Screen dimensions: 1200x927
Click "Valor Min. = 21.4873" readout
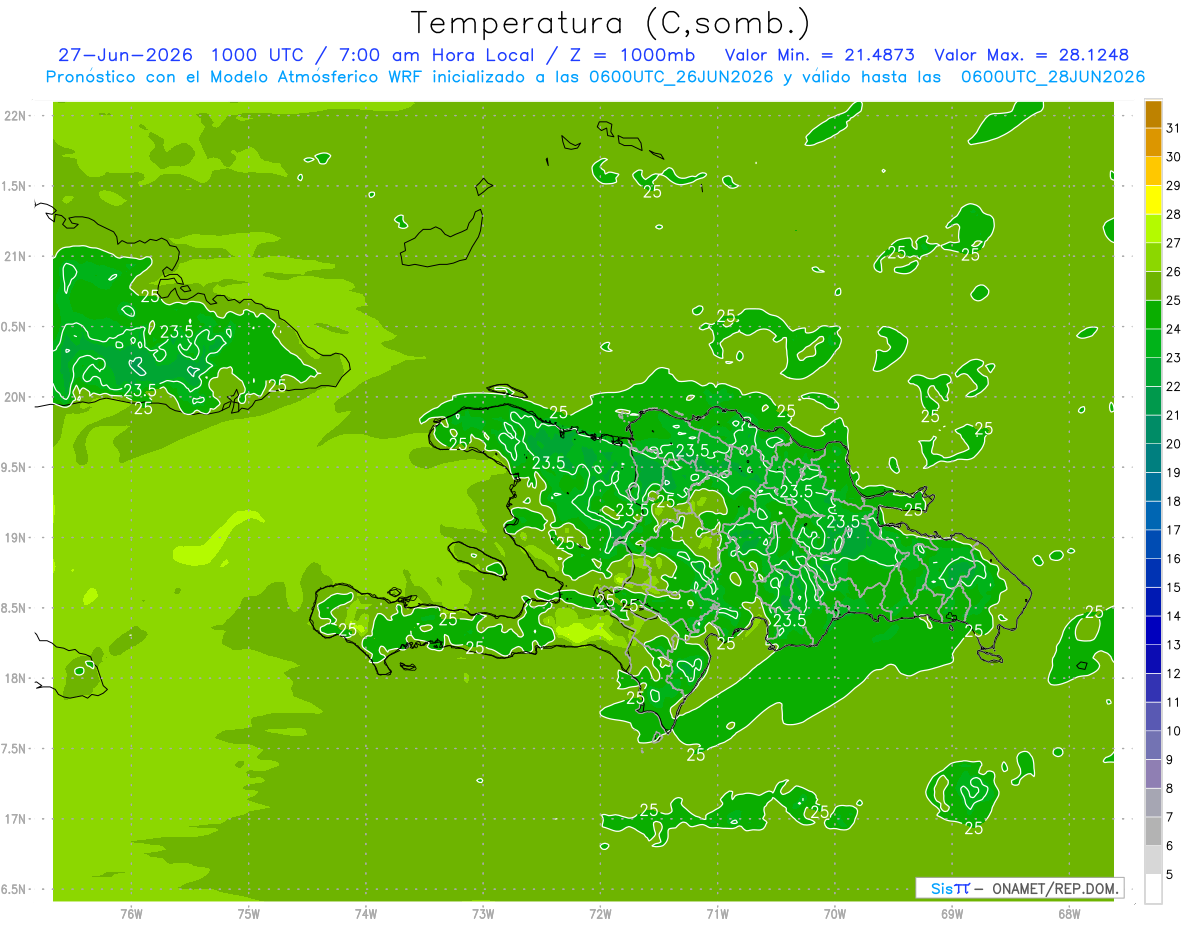pyautogui.click(x=819, y=55)
